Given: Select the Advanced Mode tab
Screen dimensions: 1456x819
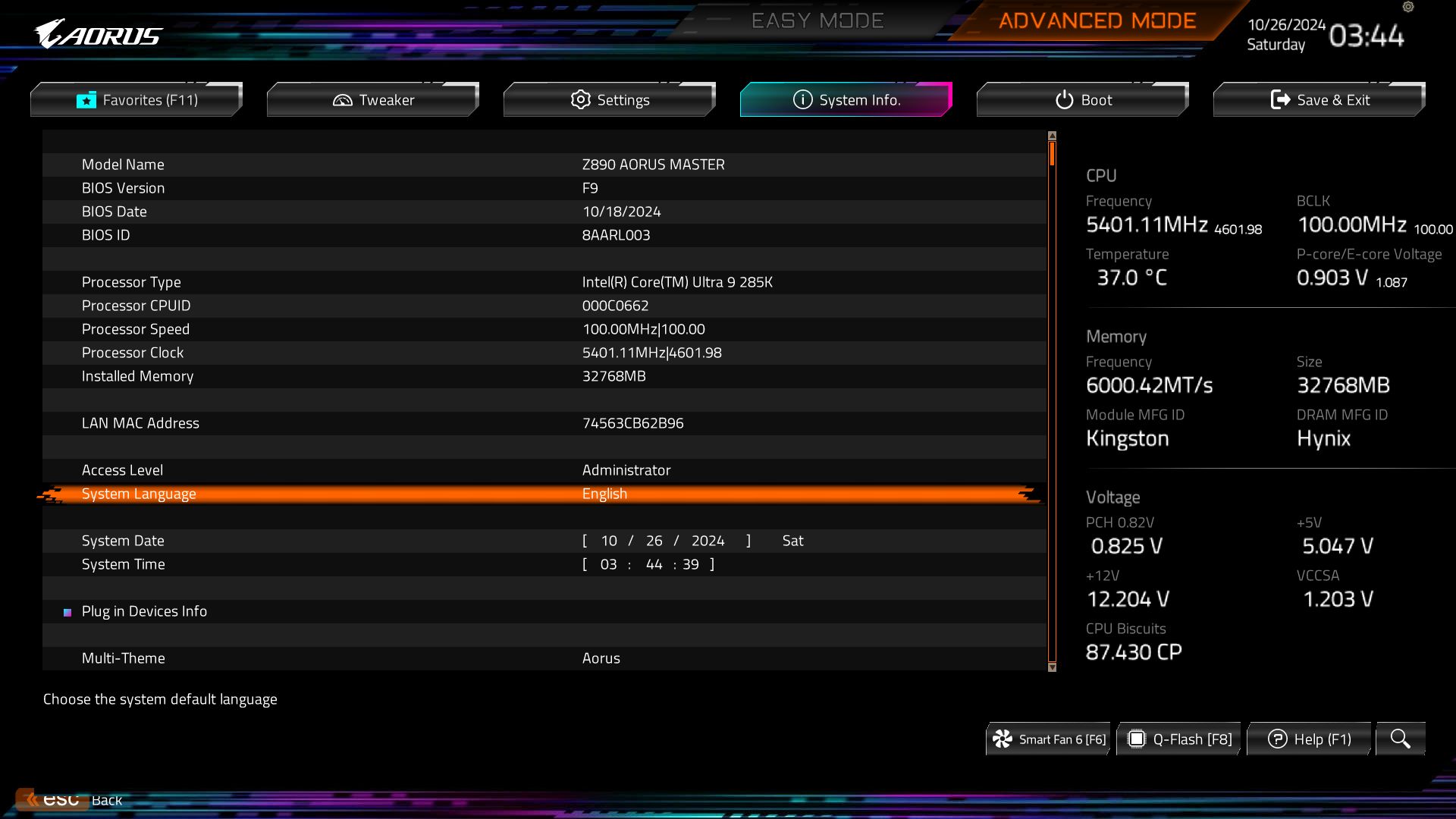Looking at the screenshot, I should [x=1097, y=20].
